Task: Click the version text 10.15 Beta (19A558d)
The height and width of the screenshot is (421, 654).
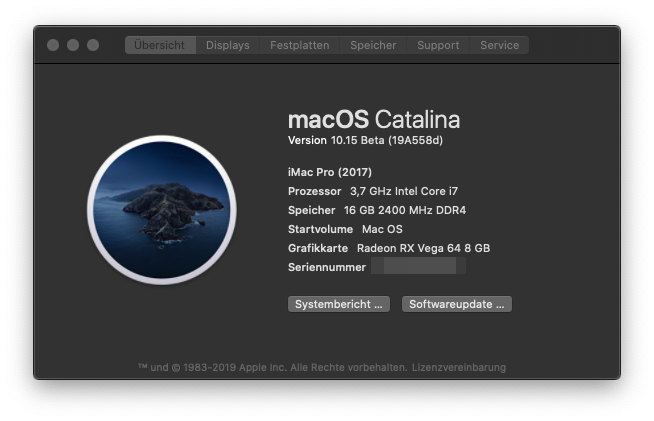Action: click(x=387, y=140)
